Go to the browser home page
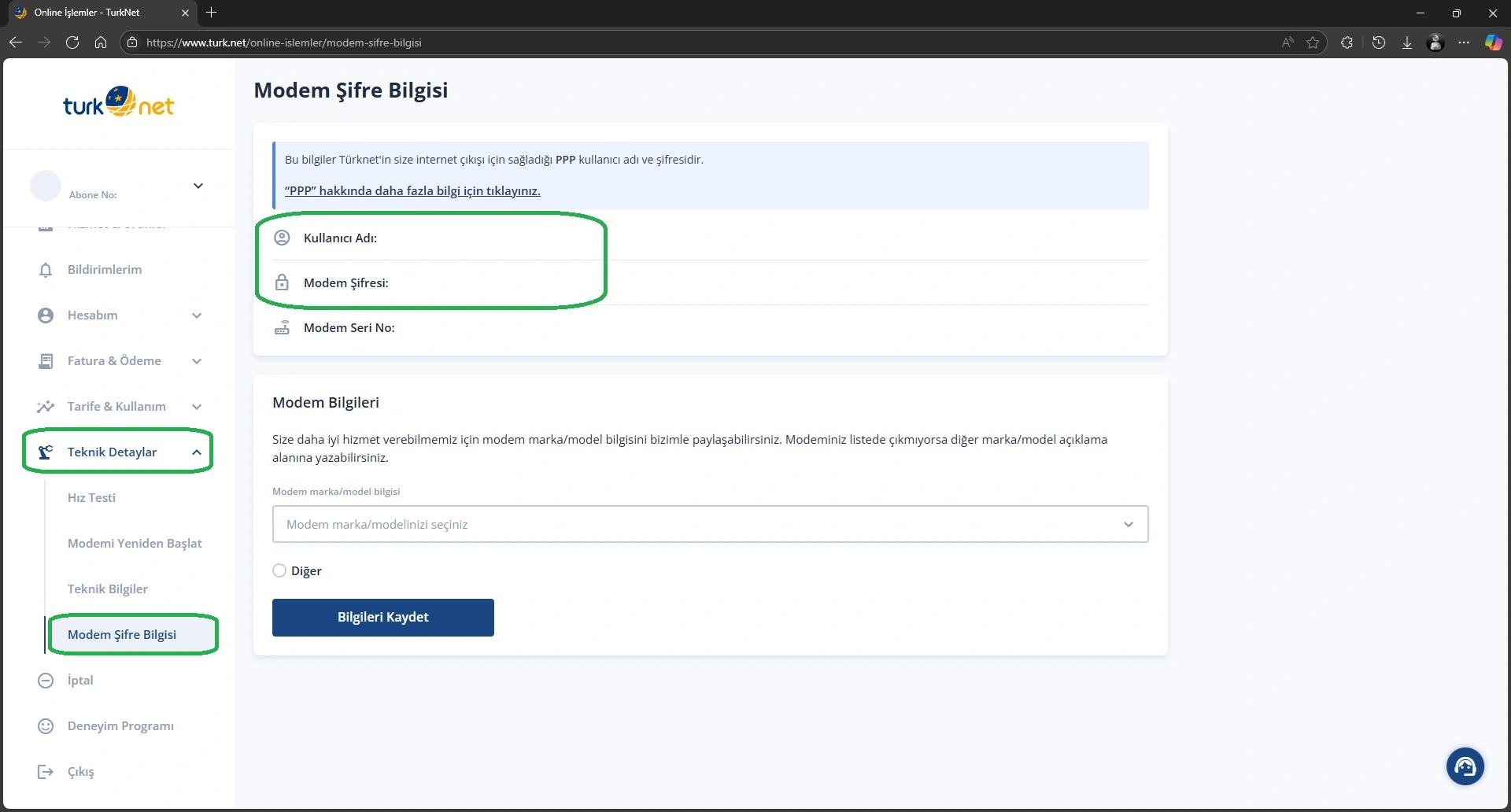The image size is (1511, 812). pyautogui.click(x=101, y=42)
